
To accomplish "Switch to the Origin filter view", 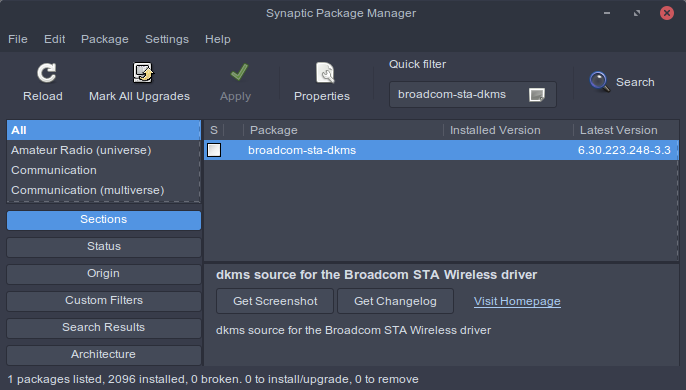I will pyautogui.click(x=104, y=274).
